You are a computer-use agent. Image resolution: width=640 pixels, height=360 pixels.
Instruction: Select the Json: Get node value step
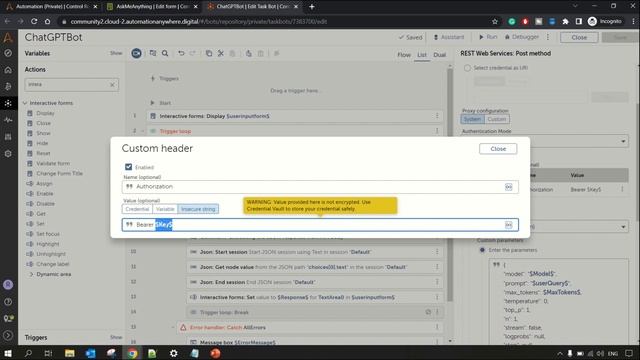coord(315,267)
